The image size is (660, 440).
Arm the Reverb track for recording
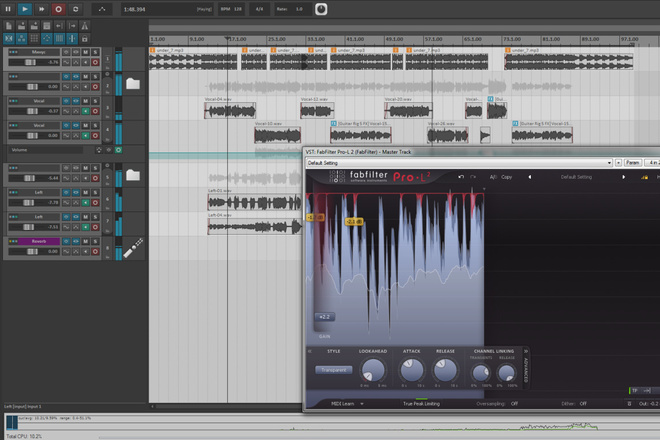point(95,251)
